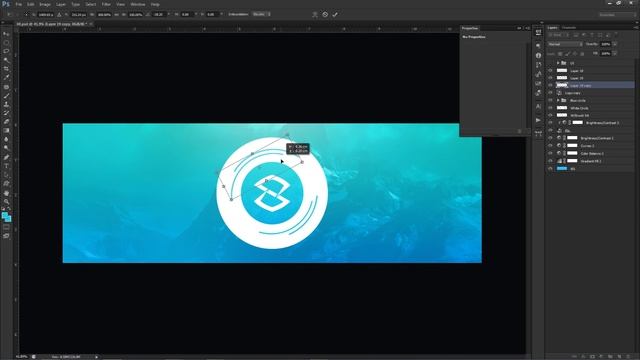The image size is (640, 360).
Task: Select the Move tool
Action: coord(6,34)
